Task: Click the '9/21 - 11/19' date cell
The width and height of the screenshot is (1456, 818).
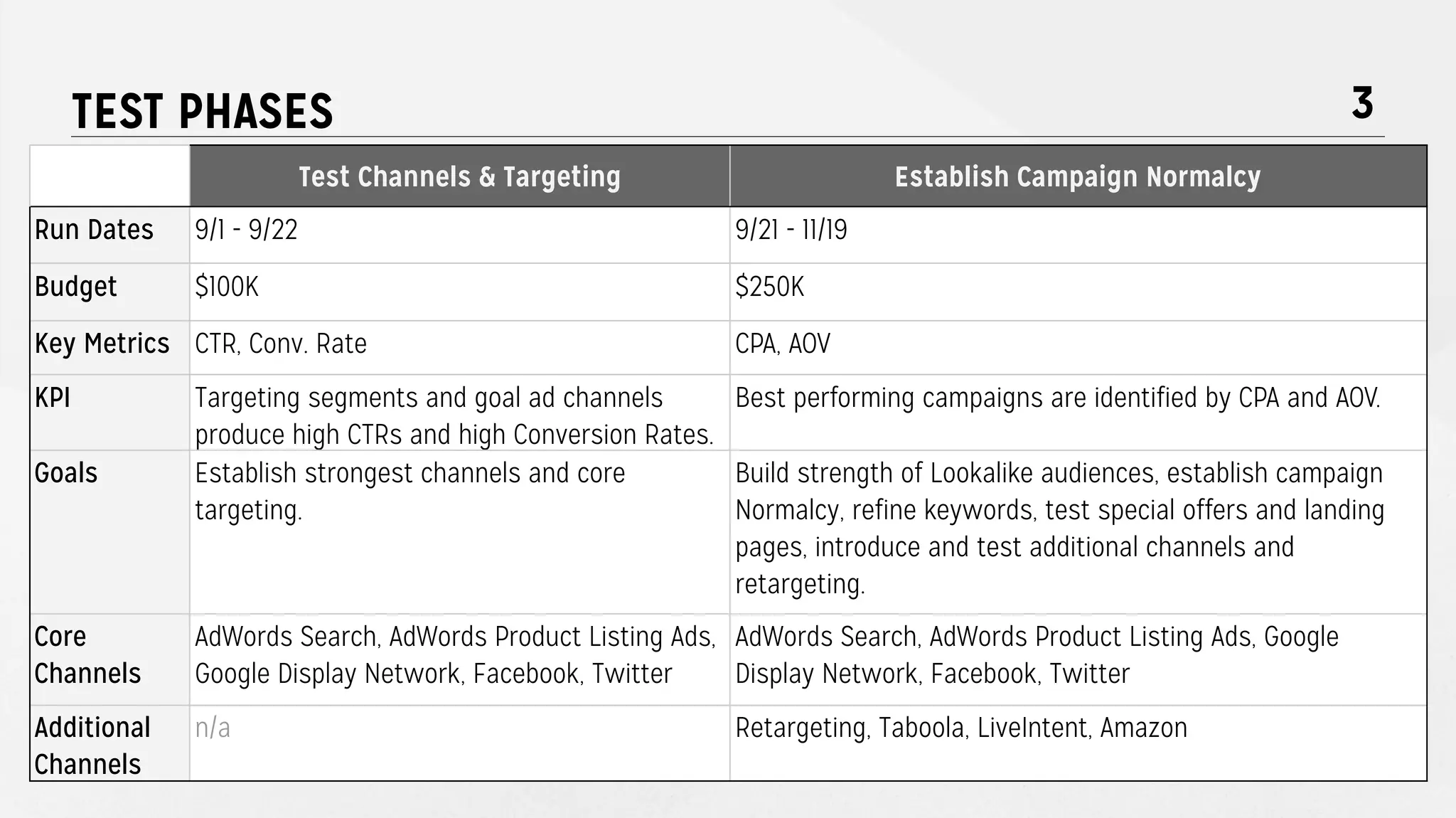Action: pos(791,230)
